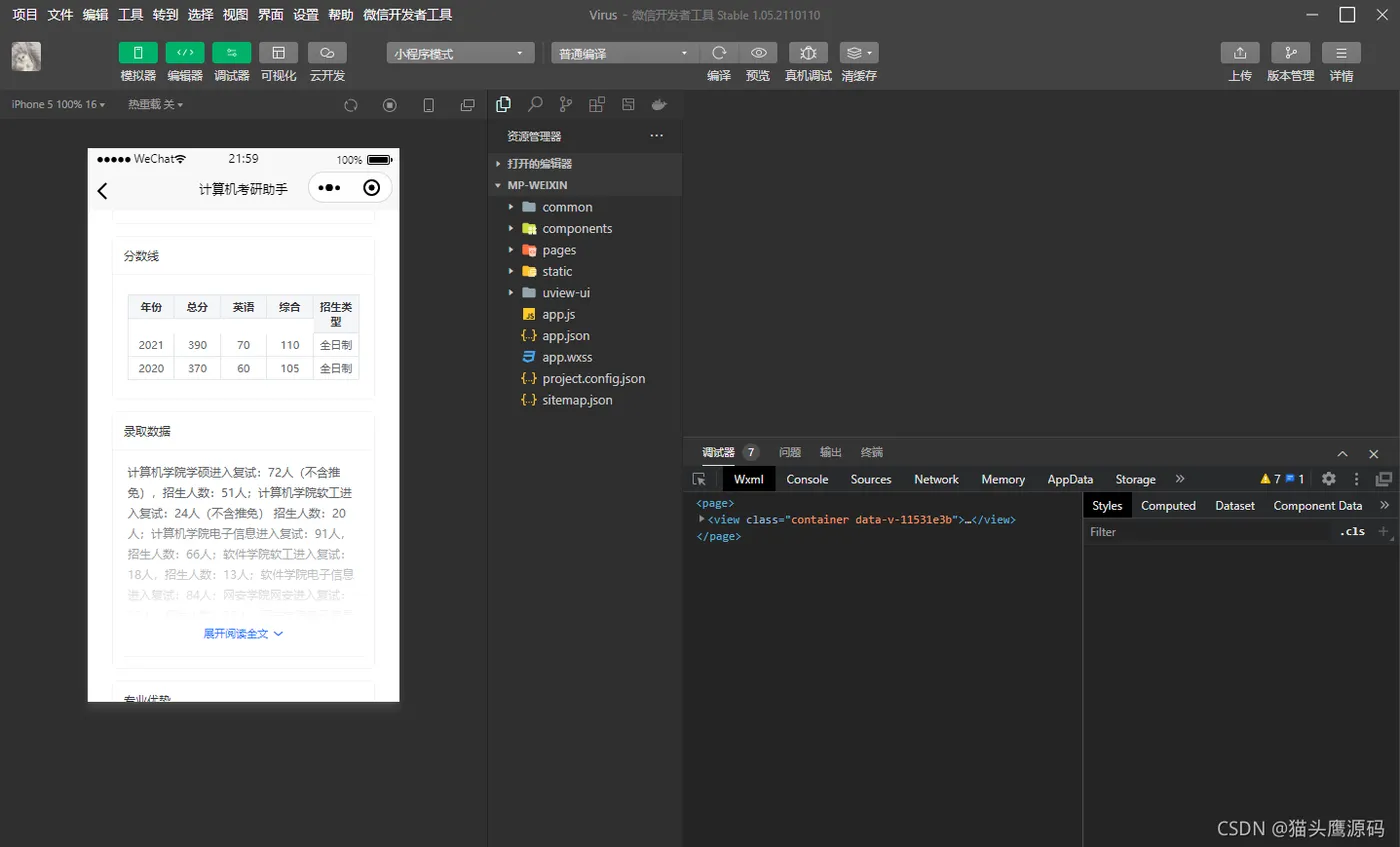Click the compile refresh icon
1400x847 pixels.
pos(719,53)
